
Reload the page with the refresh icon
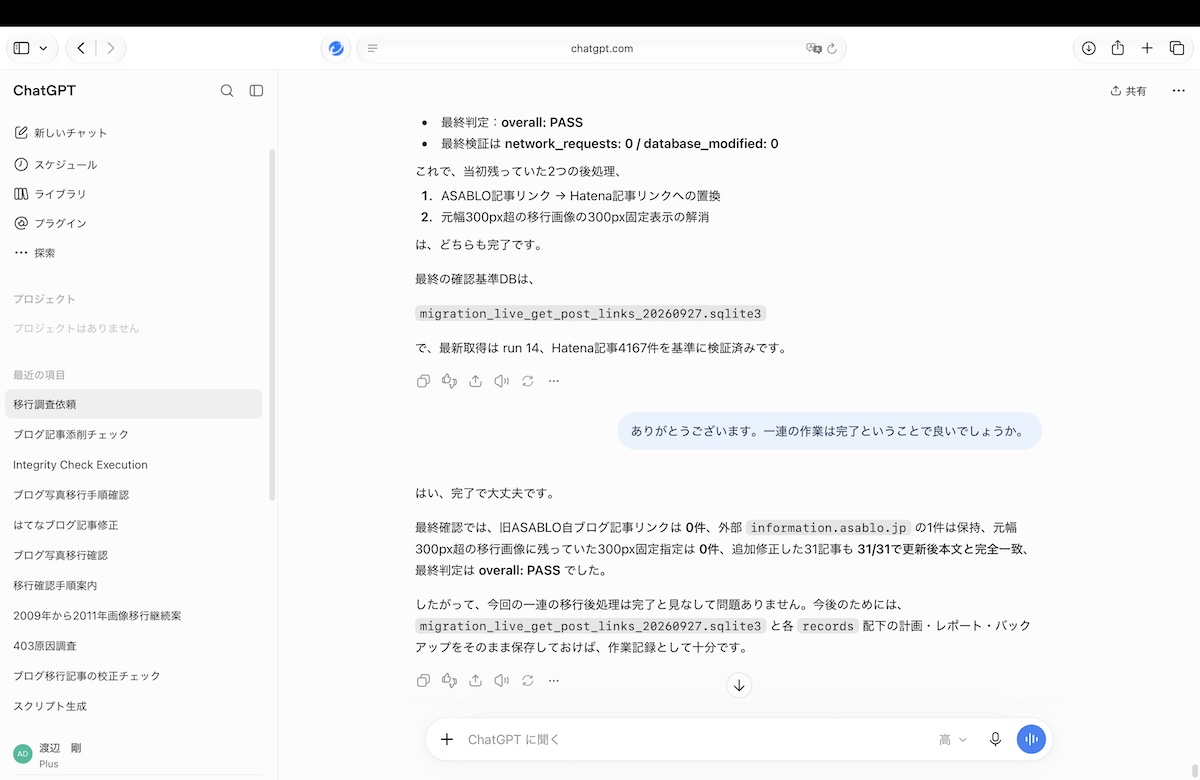tap(832, 48)
